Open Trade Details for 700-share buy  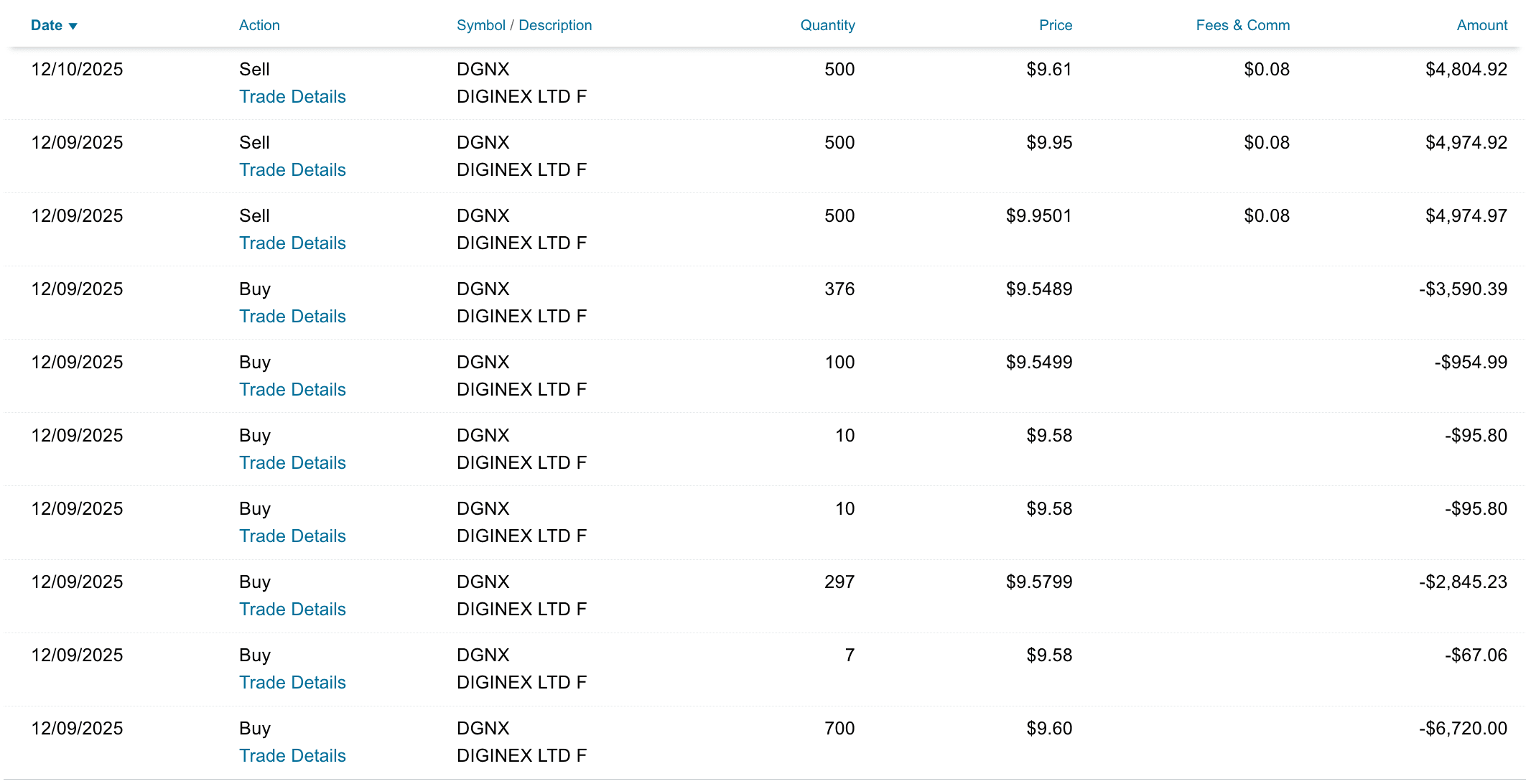(292, 756)
